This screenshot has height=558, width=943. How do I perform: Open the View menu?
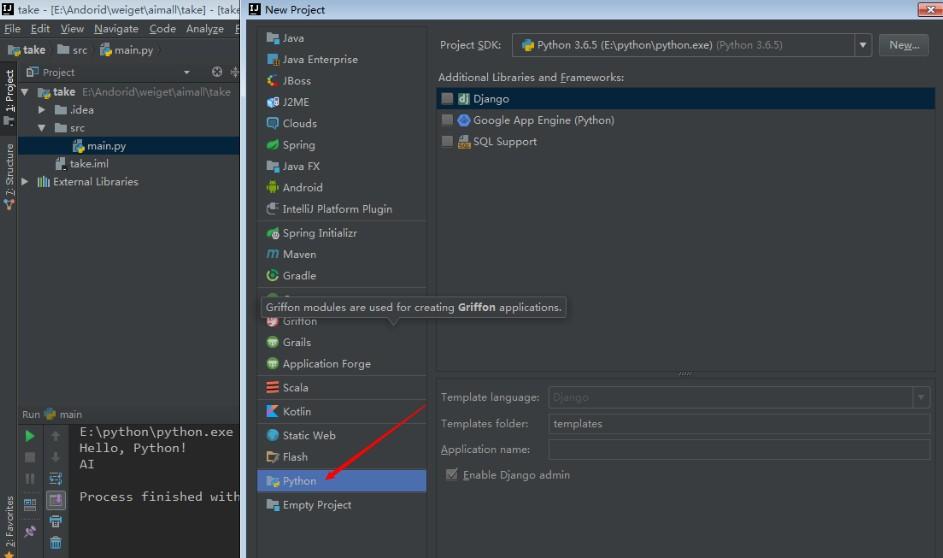(x=72, y=29)
